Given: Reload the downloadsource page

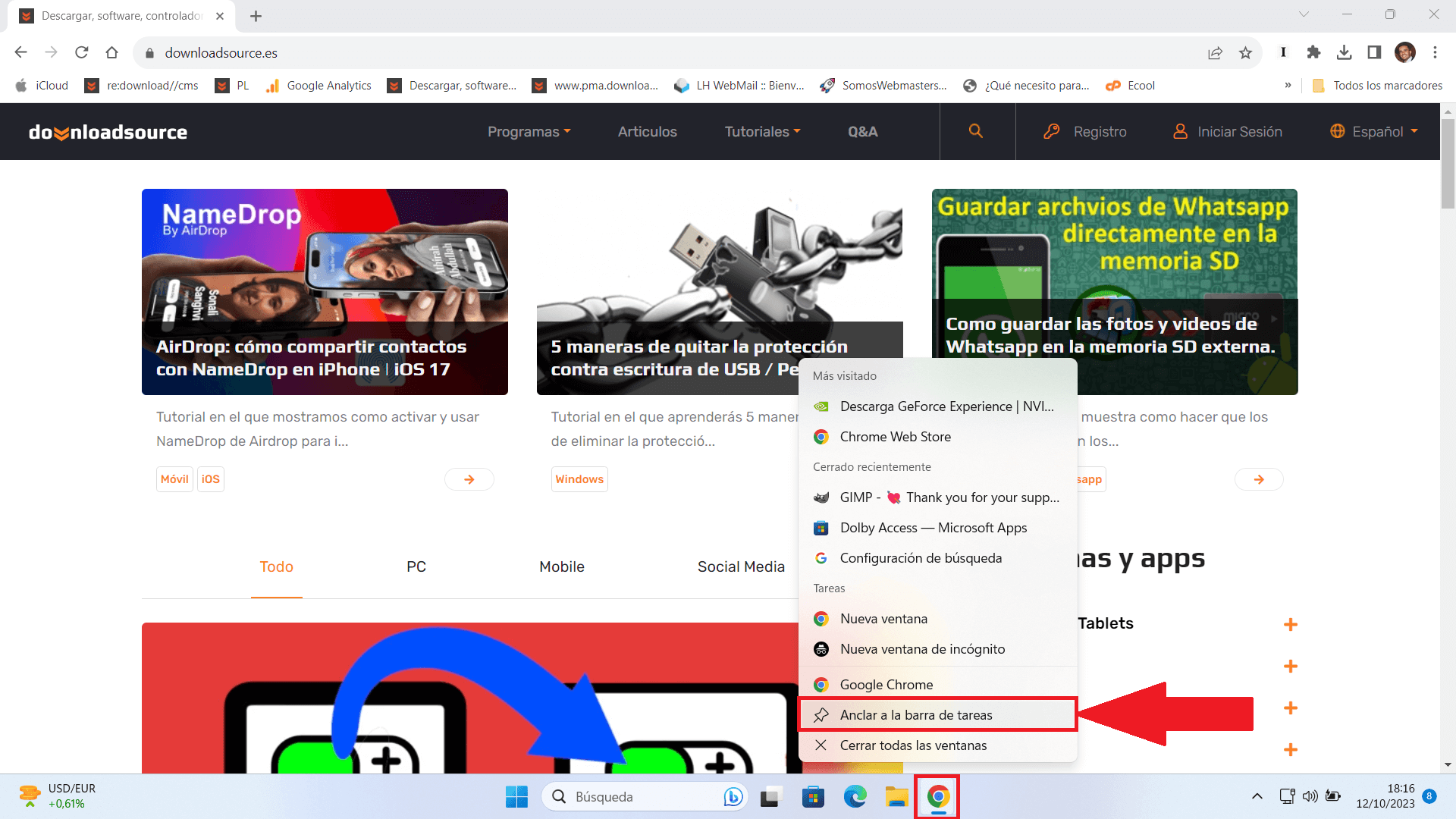Looking at the screenshot, I should click(x=81, y=52).
